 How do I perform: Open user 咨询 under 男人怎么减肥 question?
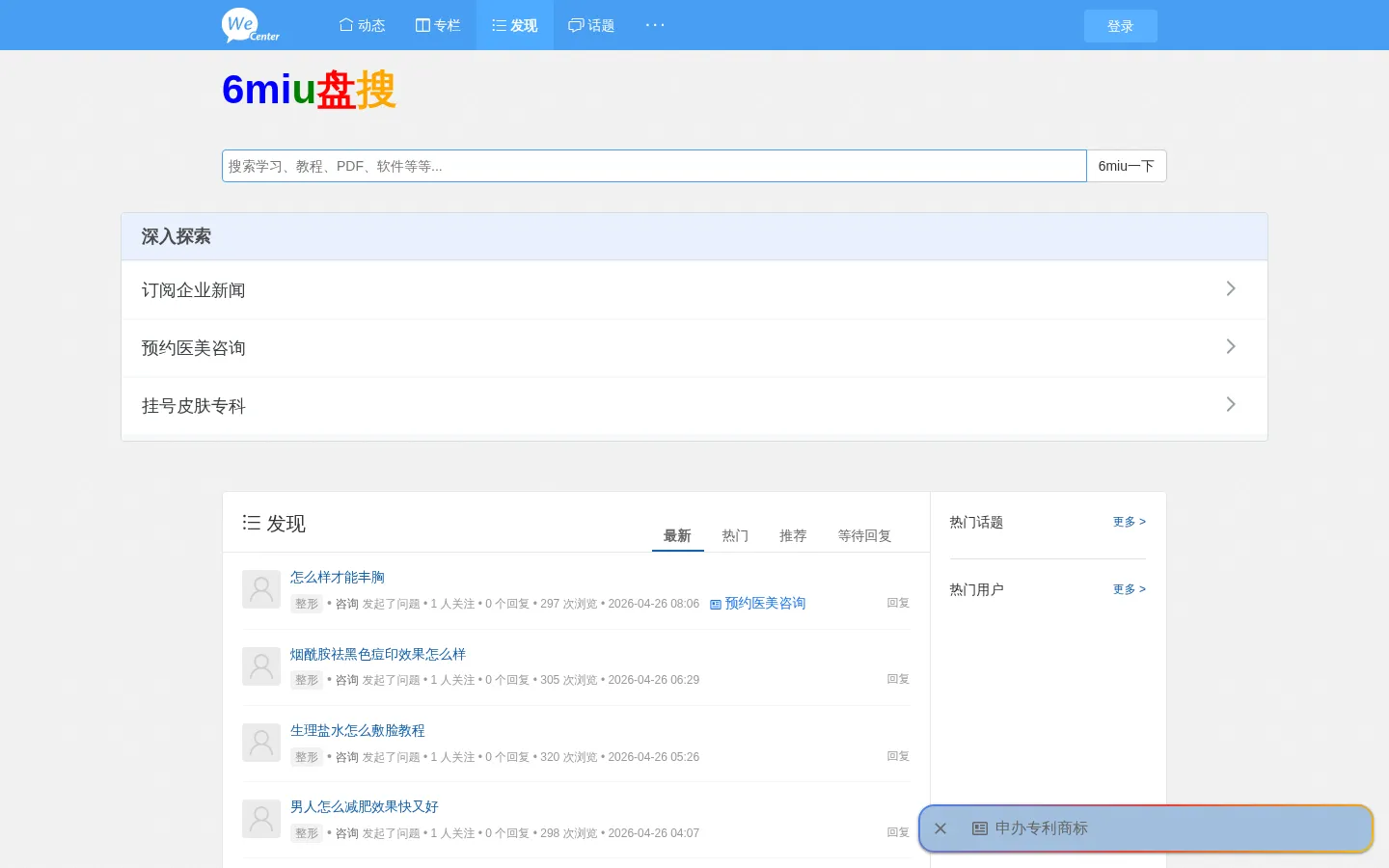347,833
